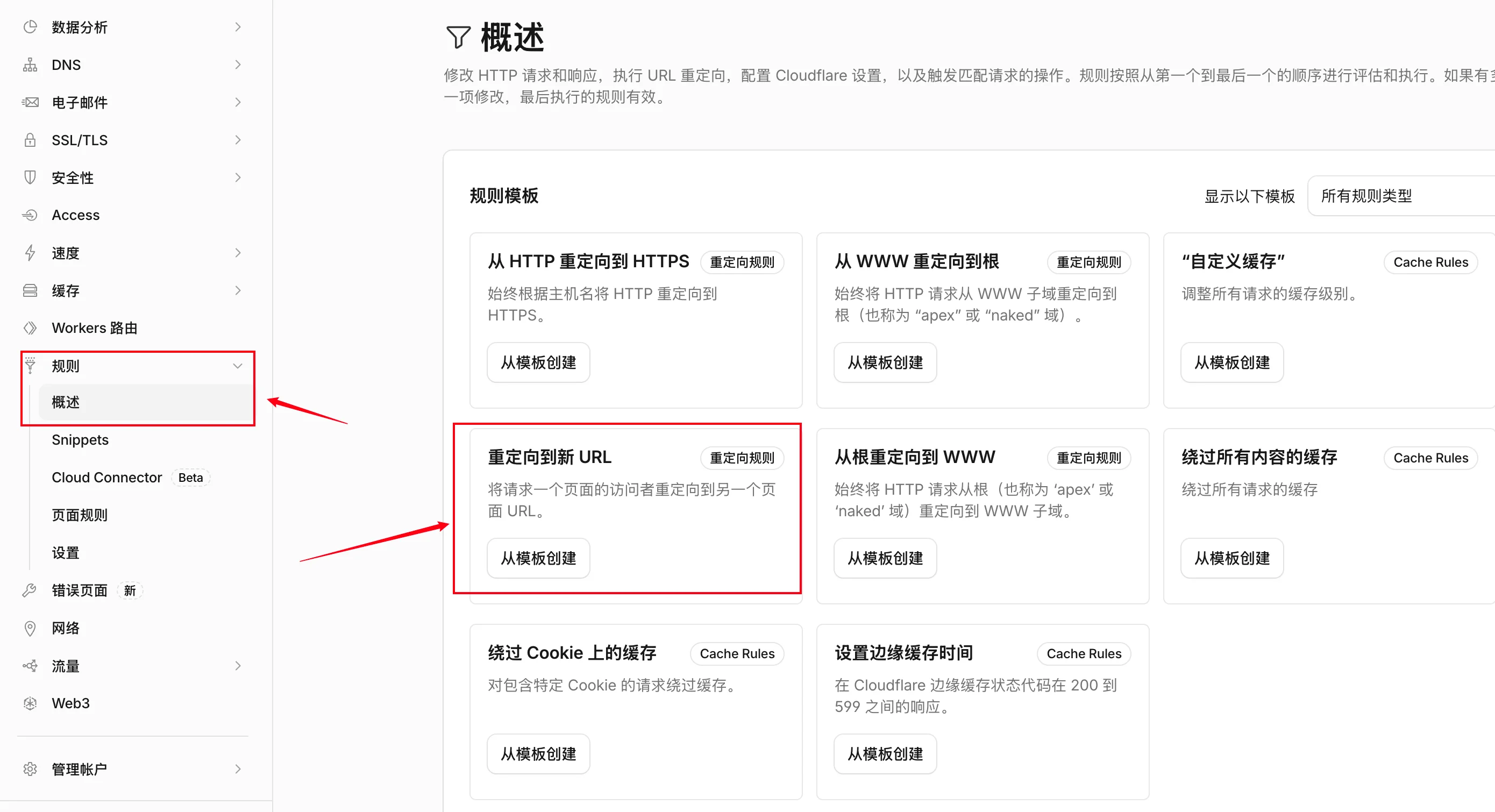This screenshot has width=1495, height=812.
Task: Click 从模板创建 under 设置边缘缓存时间
Action: click(x=885, y=753)
